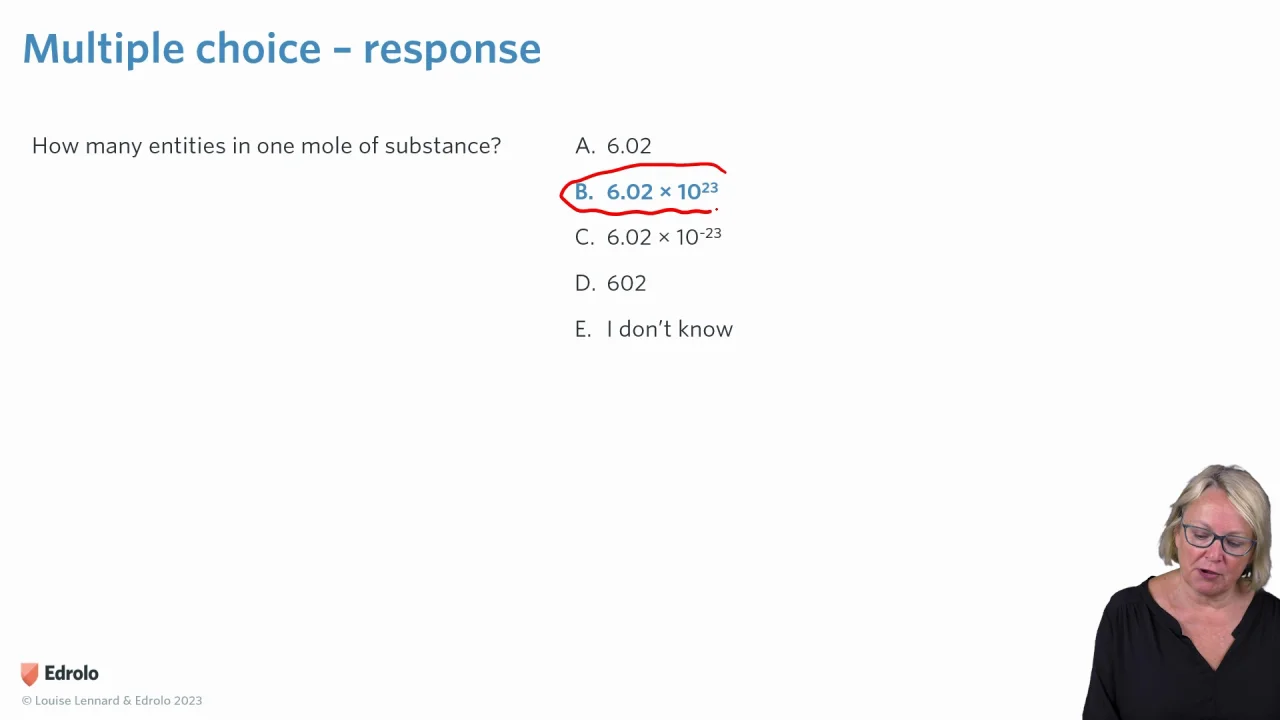Click the word "response" in the title
The width and height of the screenshot is (1280, 720).
pos(451,49)
